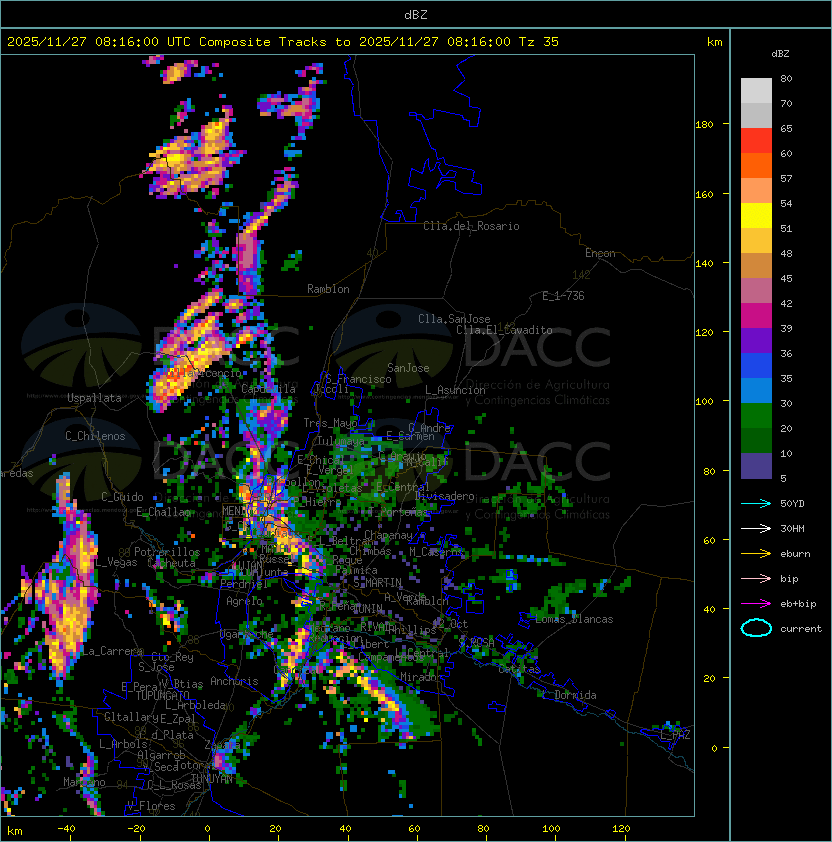Click the '-40' km tick on horizontal axis
The height and width of the screenshot is (842, 832).
(x=67, y=829)
